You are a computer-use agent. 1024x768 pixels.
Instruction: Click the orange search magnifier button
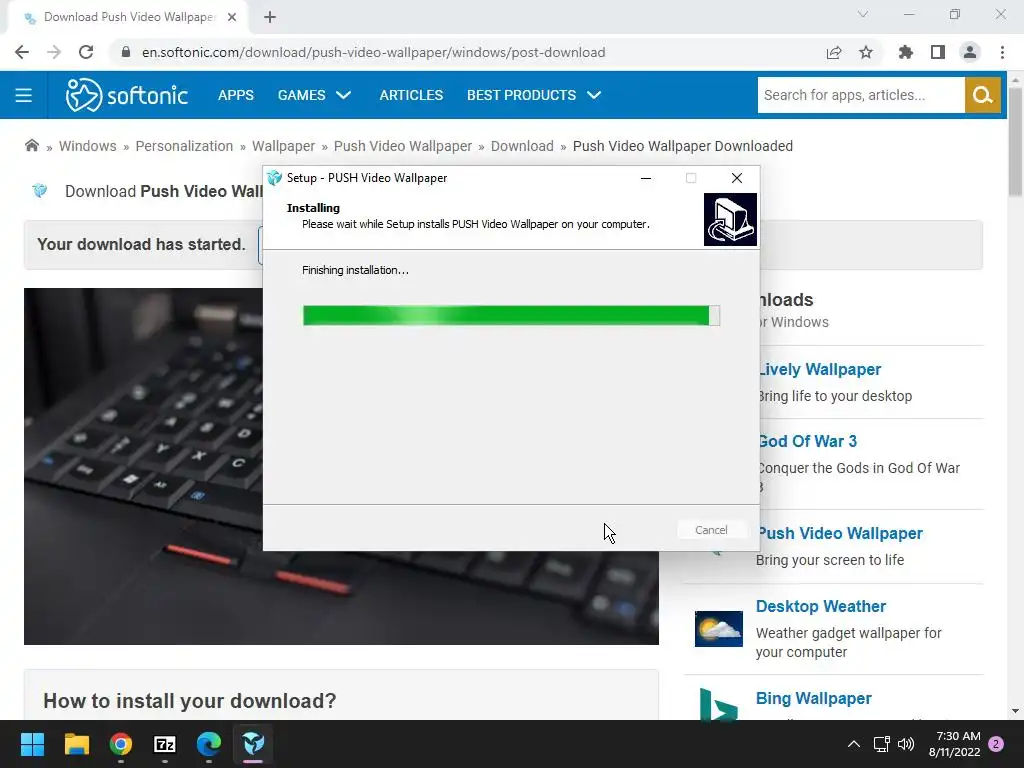pyautogui.click(x=982, y=95)
